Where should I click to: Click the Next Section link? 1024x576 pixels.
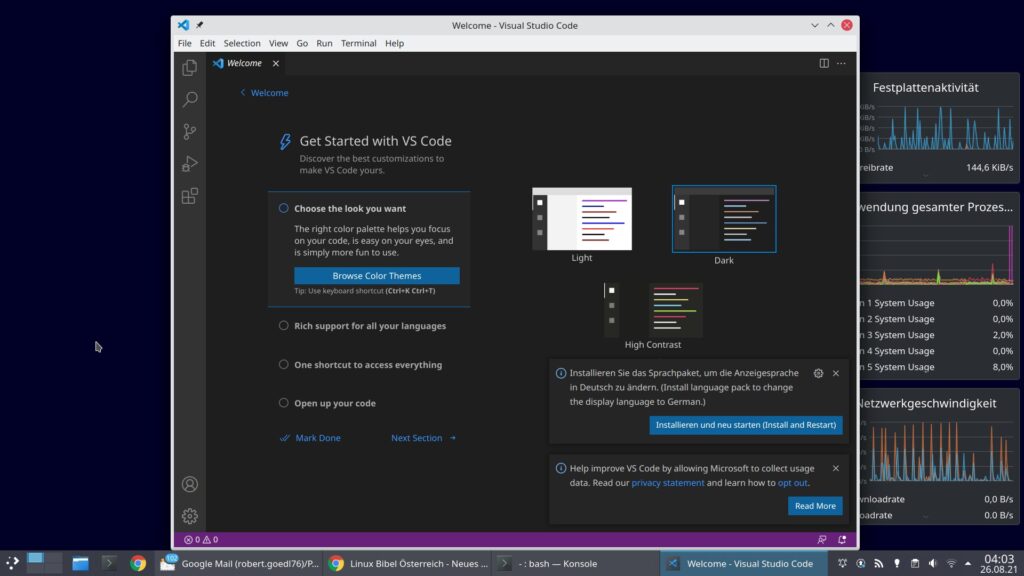coord(423,438)
